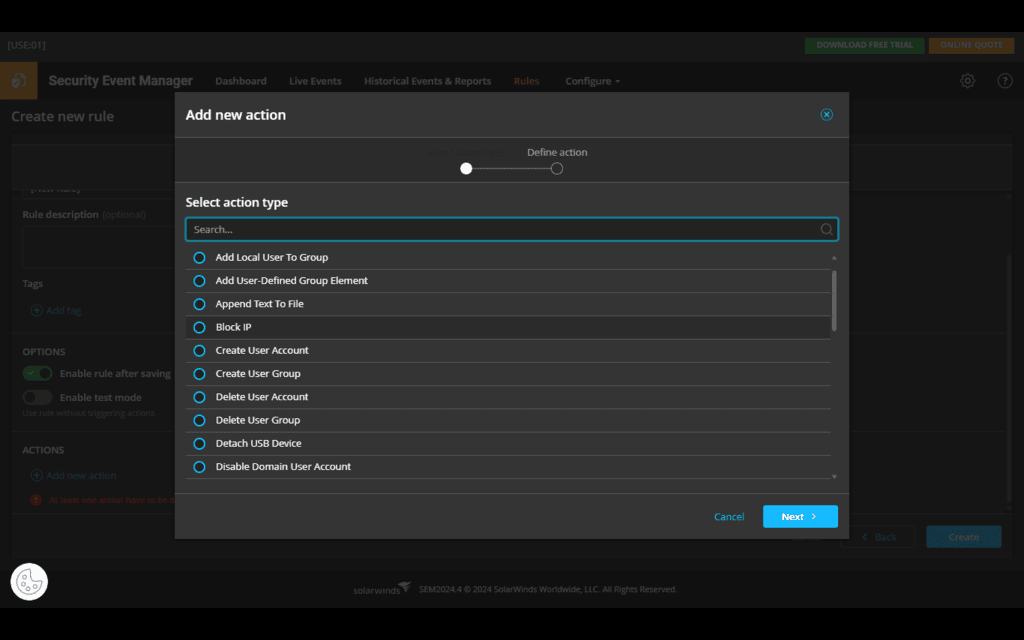This screenshot has height=640, width=1024.
Task: Click the Next button to proceed
Action: point(800,516)
